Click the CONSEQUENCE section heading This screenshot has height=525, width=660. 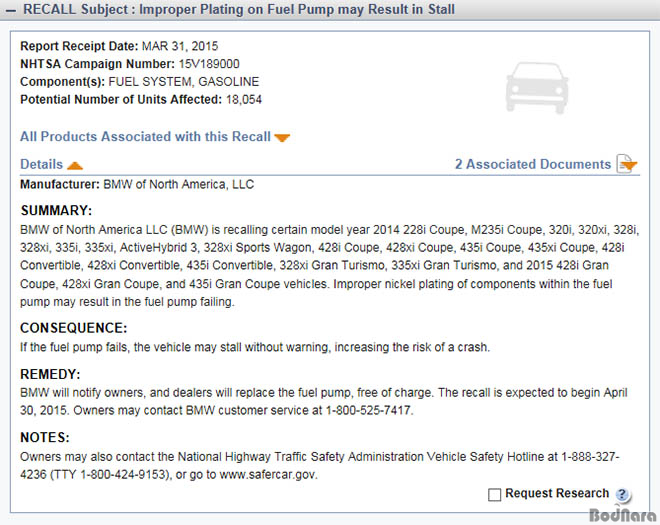point(74,328)
